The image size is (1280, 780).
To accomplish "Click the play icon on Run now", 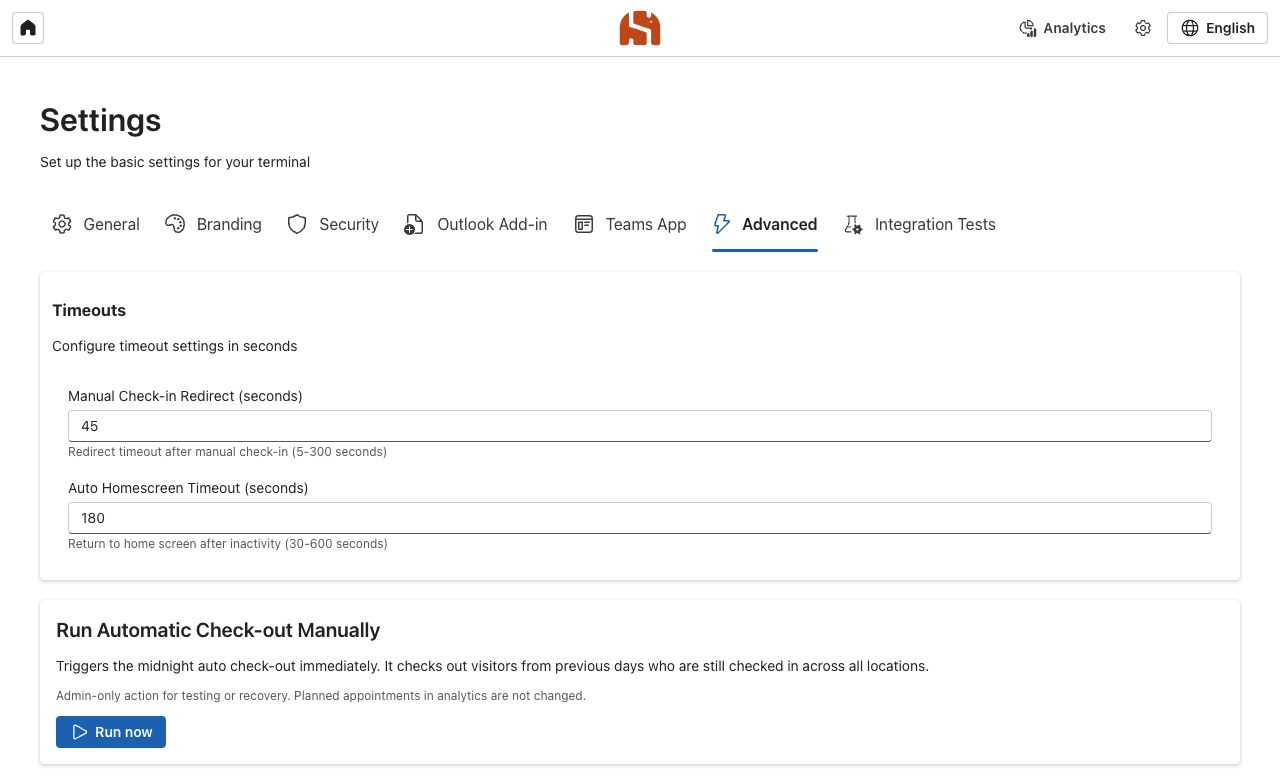I will coord(80,732).
